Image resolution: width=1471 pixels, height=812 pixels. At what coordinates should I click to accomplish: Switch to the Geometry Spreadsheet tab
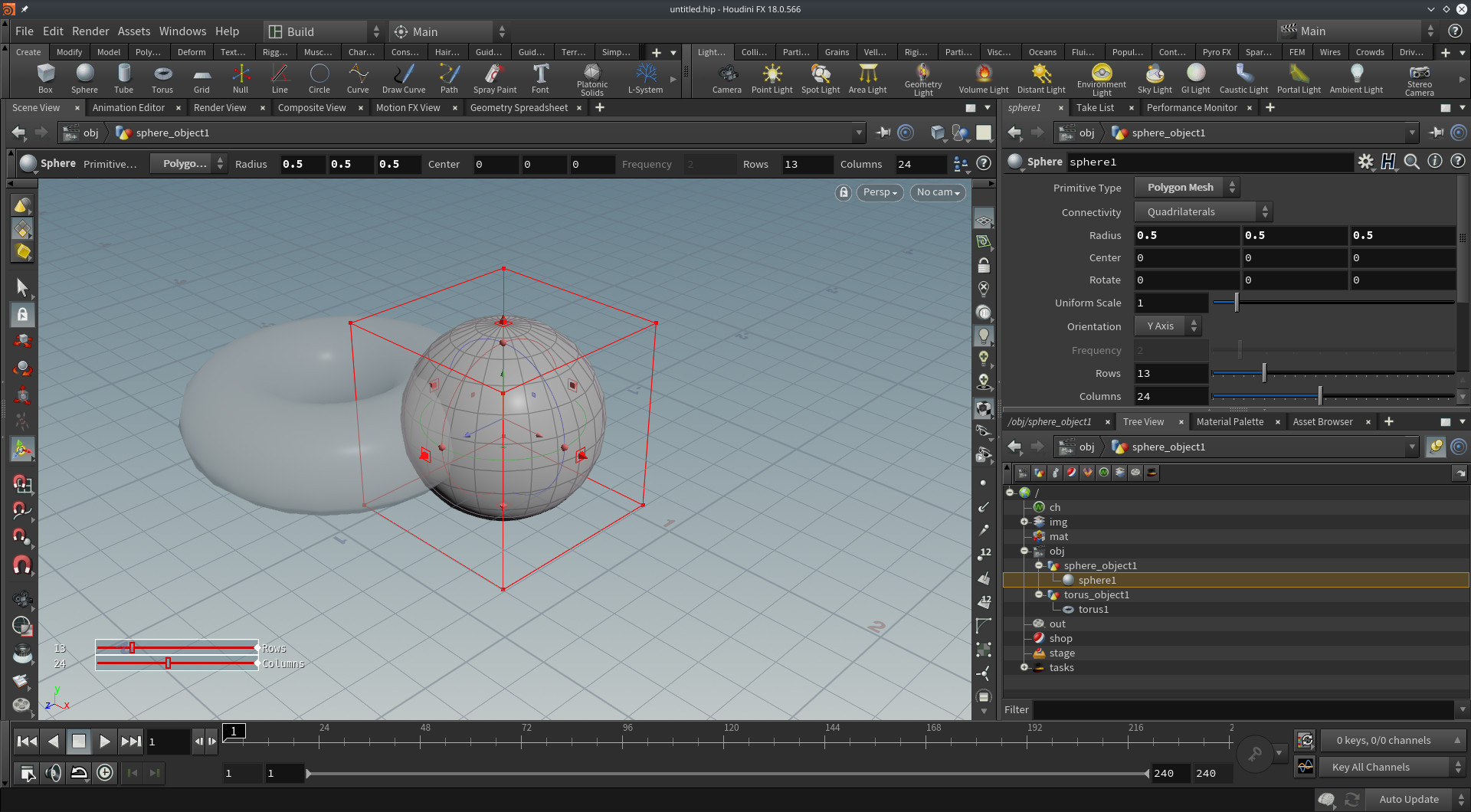[519, 108]
